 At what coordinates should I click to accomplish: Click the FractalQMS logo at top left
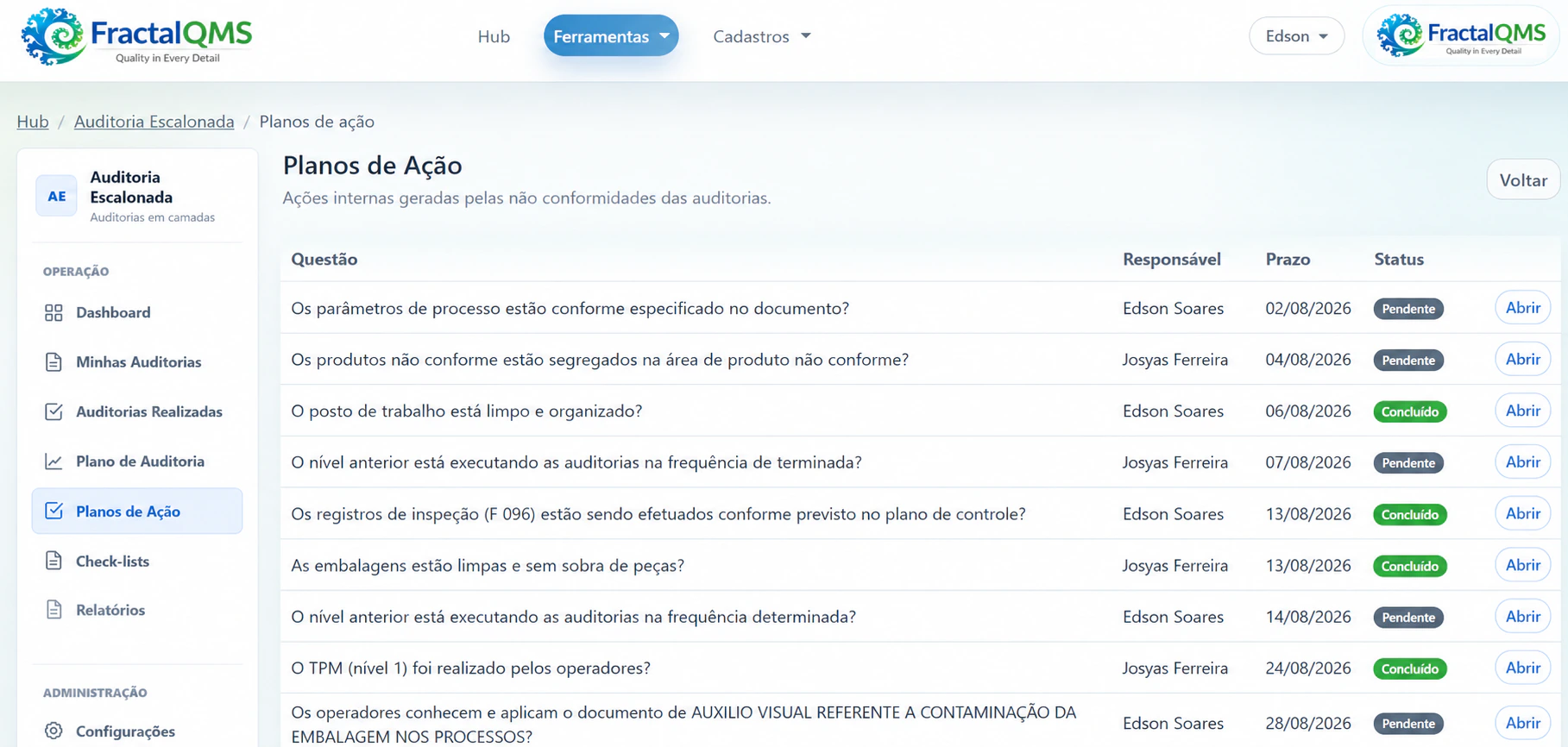(x=136, y=37)
